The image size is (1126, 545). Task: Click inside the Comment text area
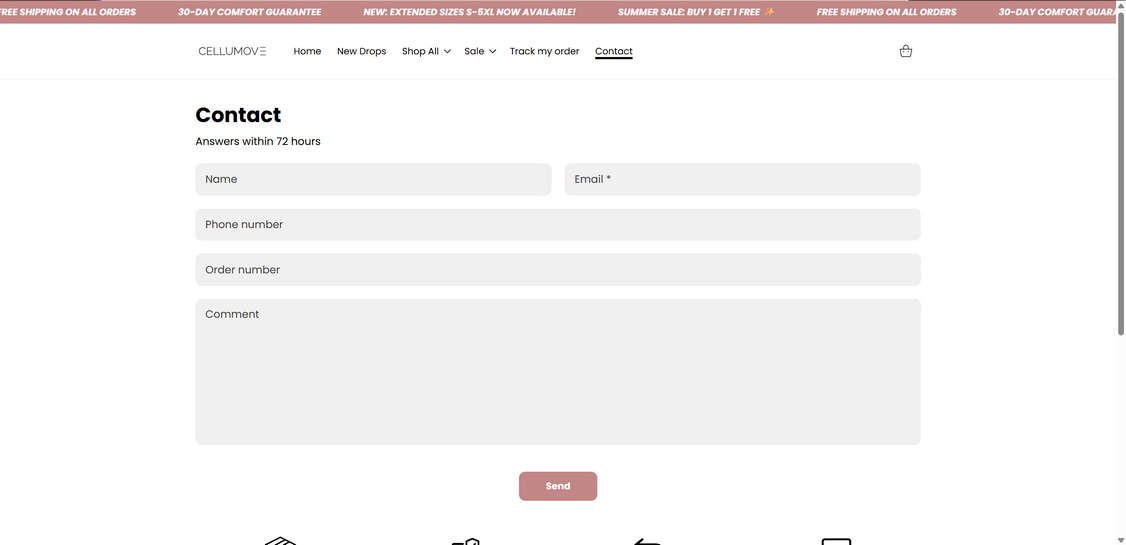coord(558,372)
